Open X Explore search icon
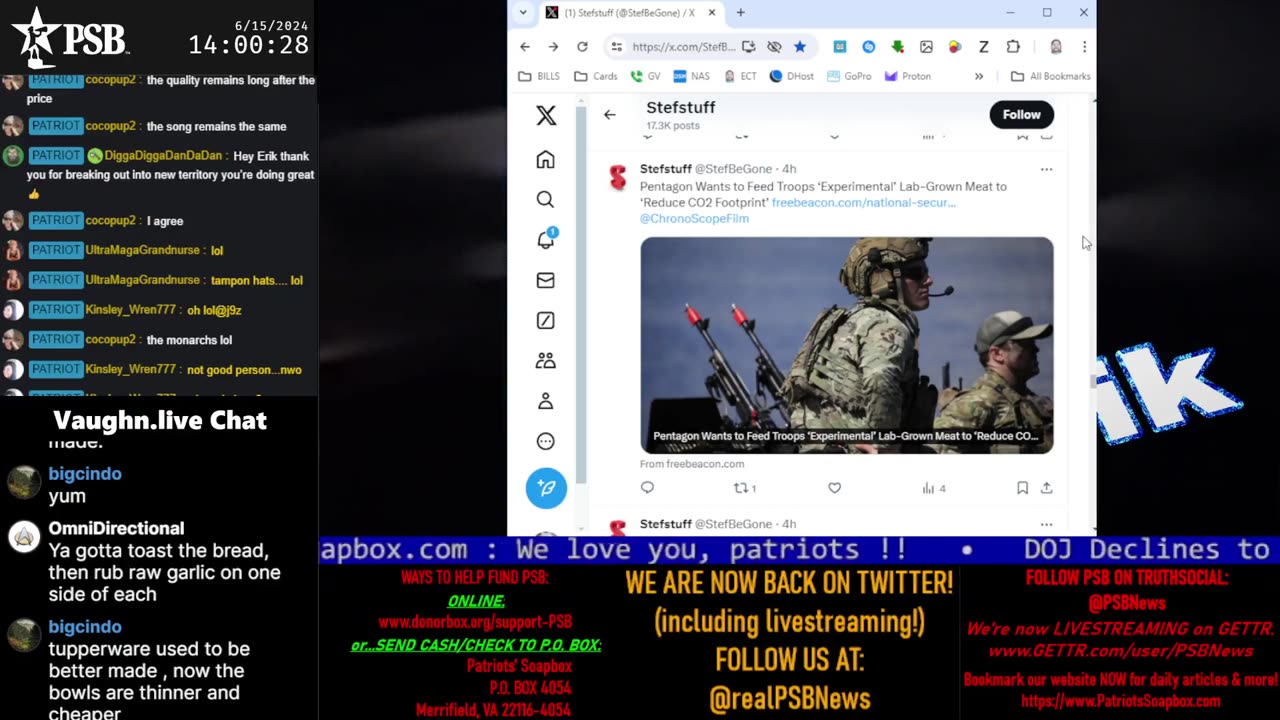 point(545,200)
